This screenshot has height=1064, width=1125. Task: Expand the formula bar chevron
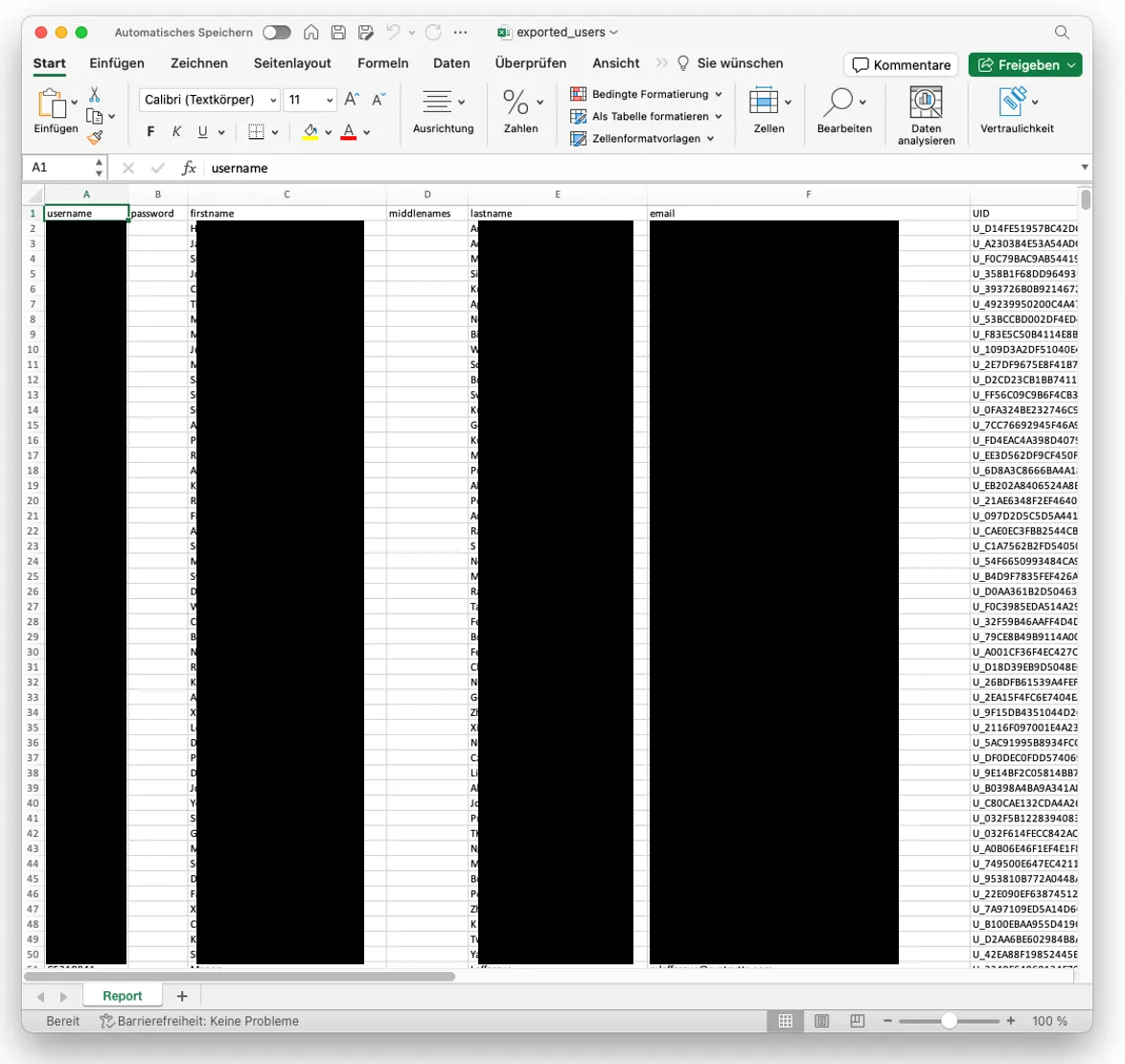[1084, 168]
